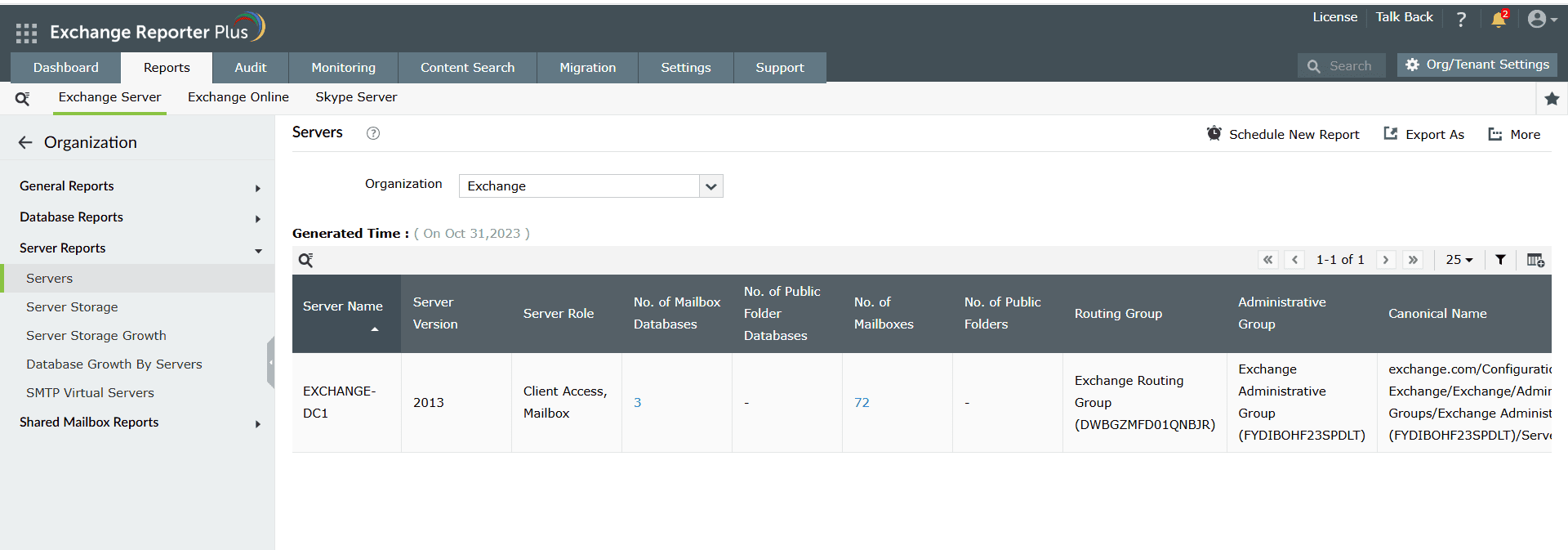Go back using the Organization arrow
1568x550 pixels.
coord(25,143)
